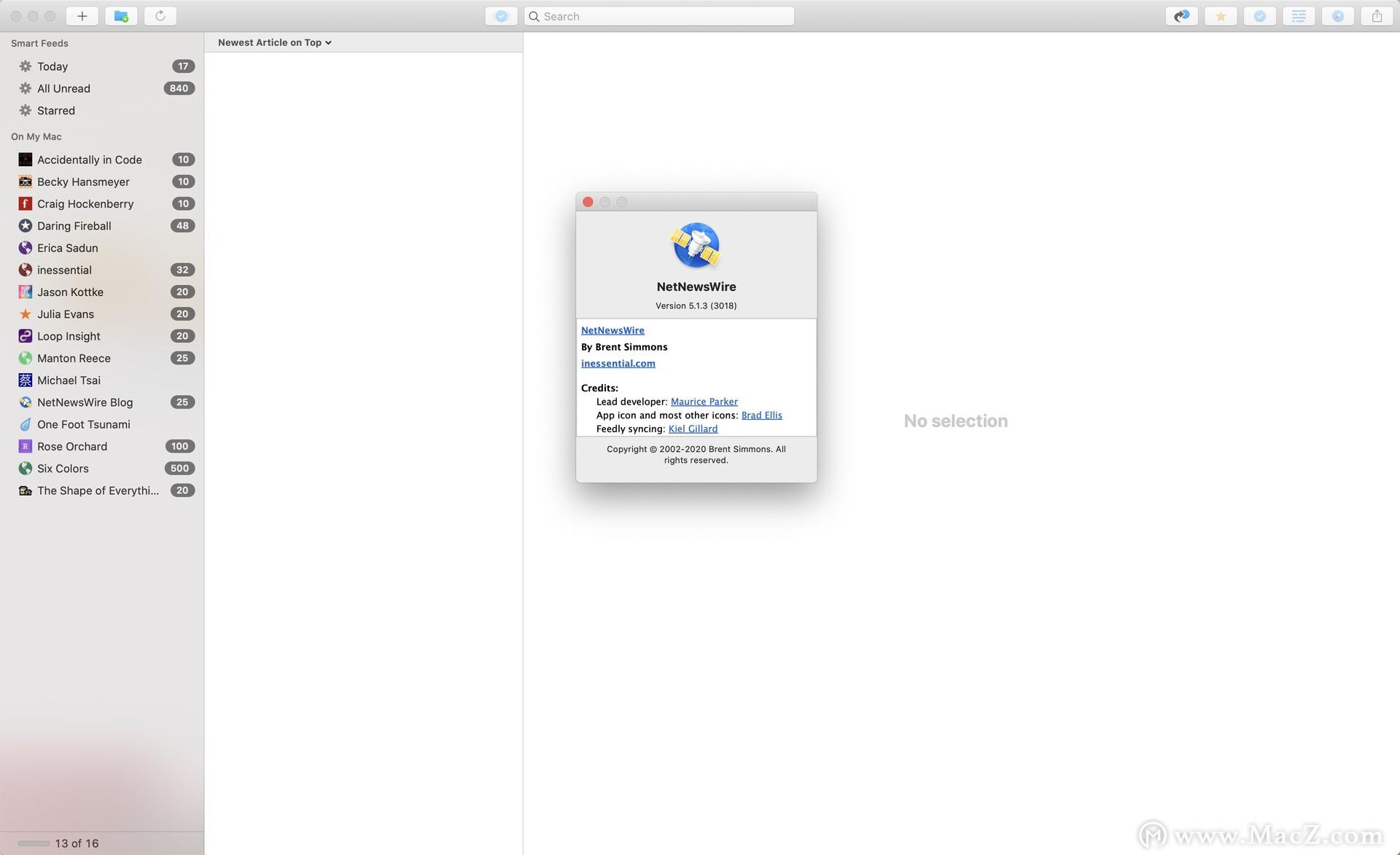Image resolution: width=1400 pixels, height=855 pixels.
Task: Click the share icon in toolbar
Action: click(1377, 16)
